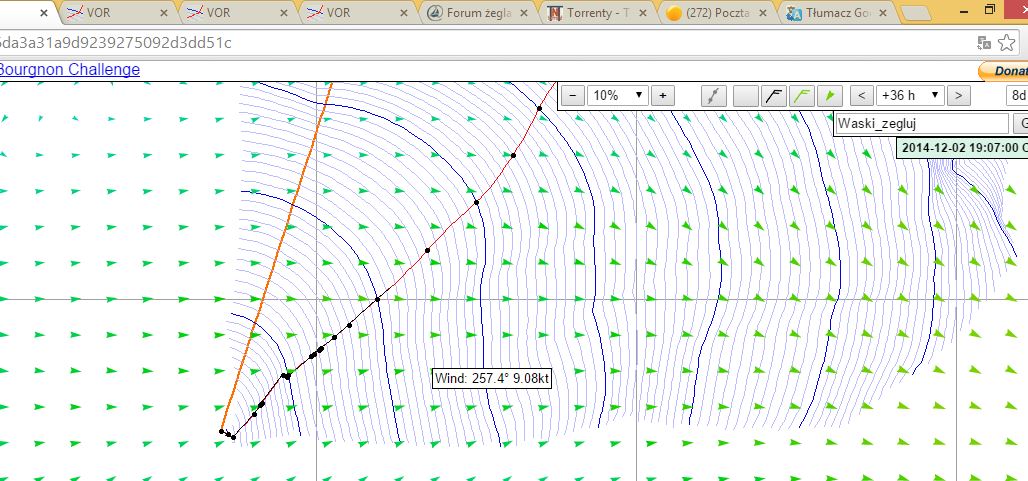The width and height of the screenshot is (1028, 481).
Task: Open the 10% zoom level dropdown
Action: click(x=618, y=96)
